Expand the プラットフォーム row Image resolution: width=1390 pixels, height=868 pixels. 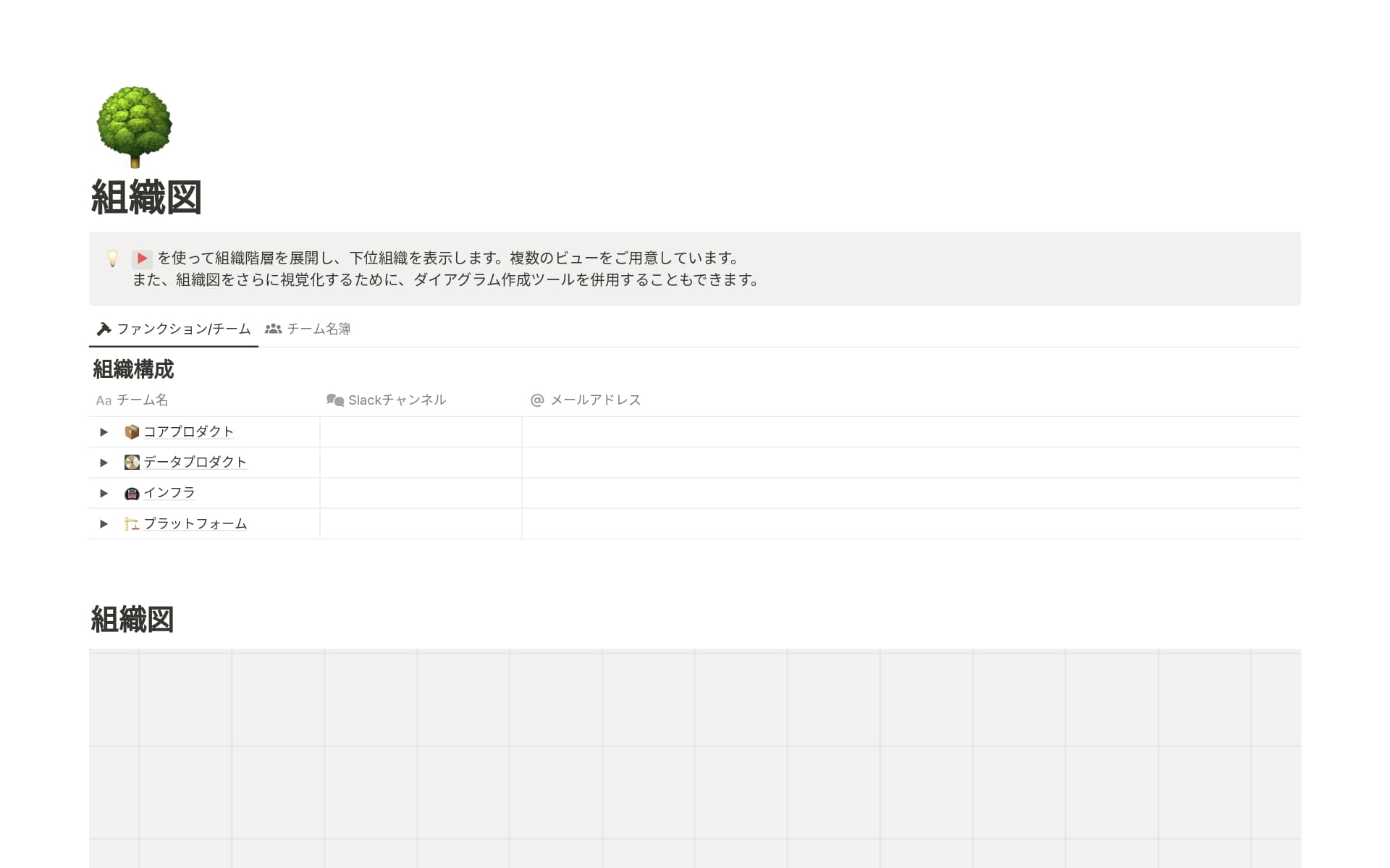[x=104, y=523]
